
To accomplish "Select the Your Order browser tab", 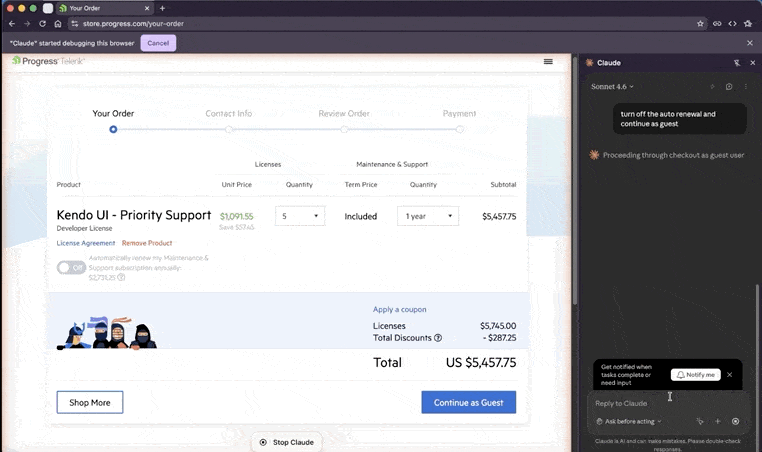I will coord(104,8).
